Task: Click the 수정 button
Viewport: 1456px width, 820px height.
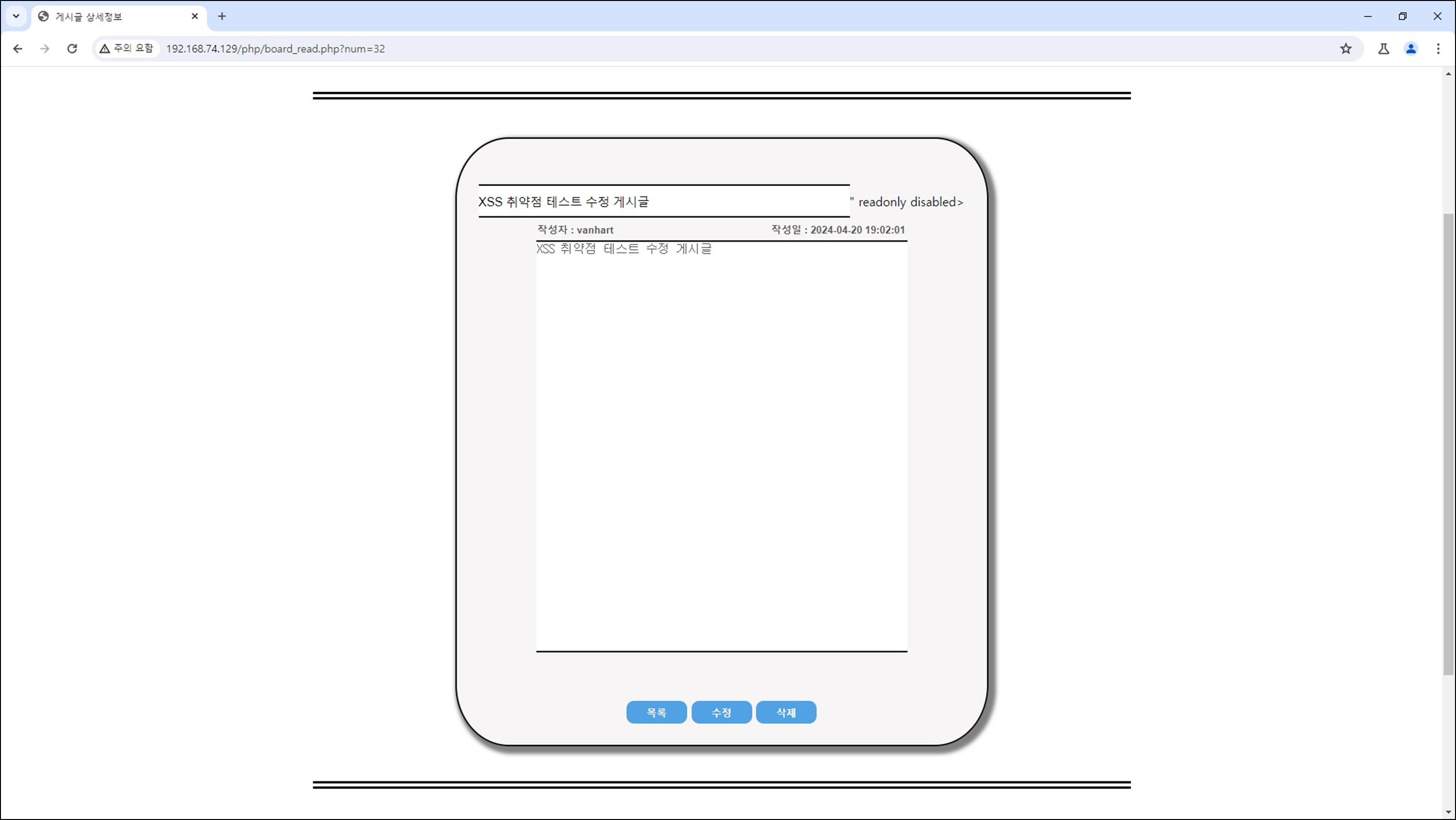Action: (721, 712)
